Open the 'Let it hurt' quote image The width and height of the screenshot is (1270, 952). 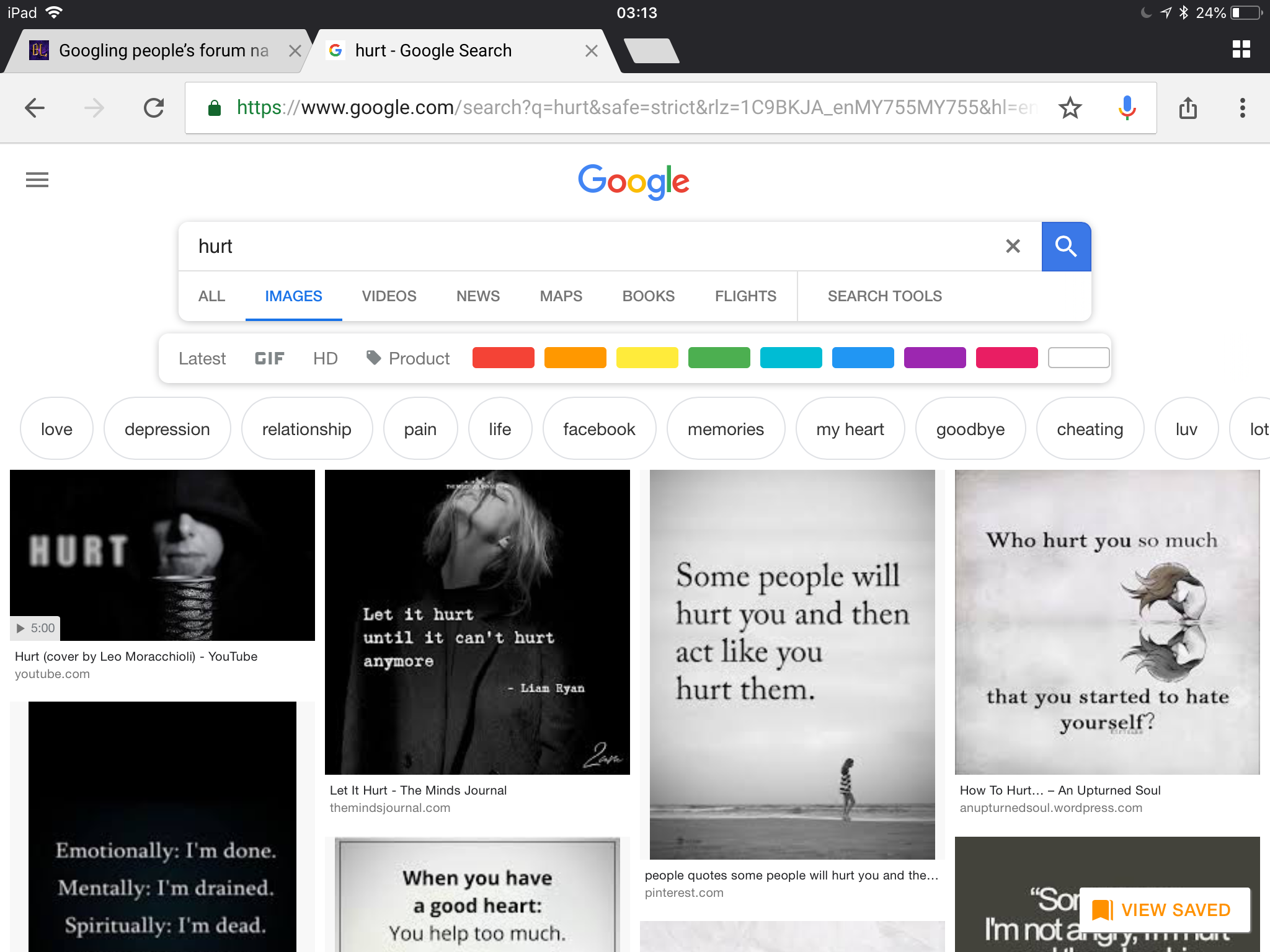point(477,622)
